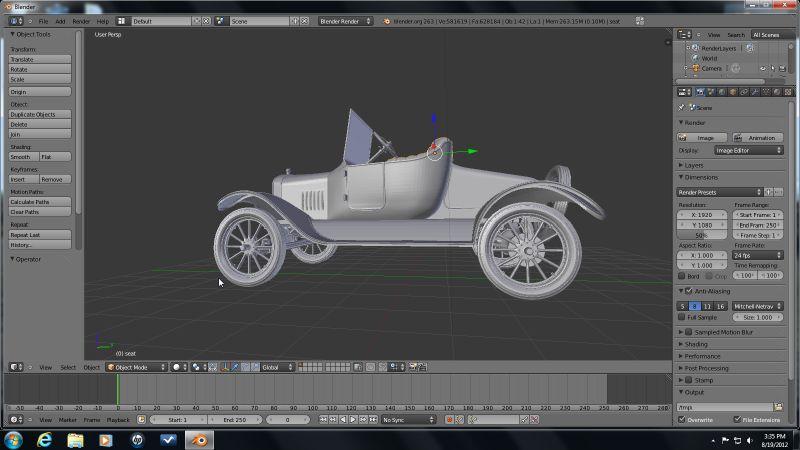Enable the Stamp checkbox
Viewport: 800px width, 450px height.
click(688, 380)
